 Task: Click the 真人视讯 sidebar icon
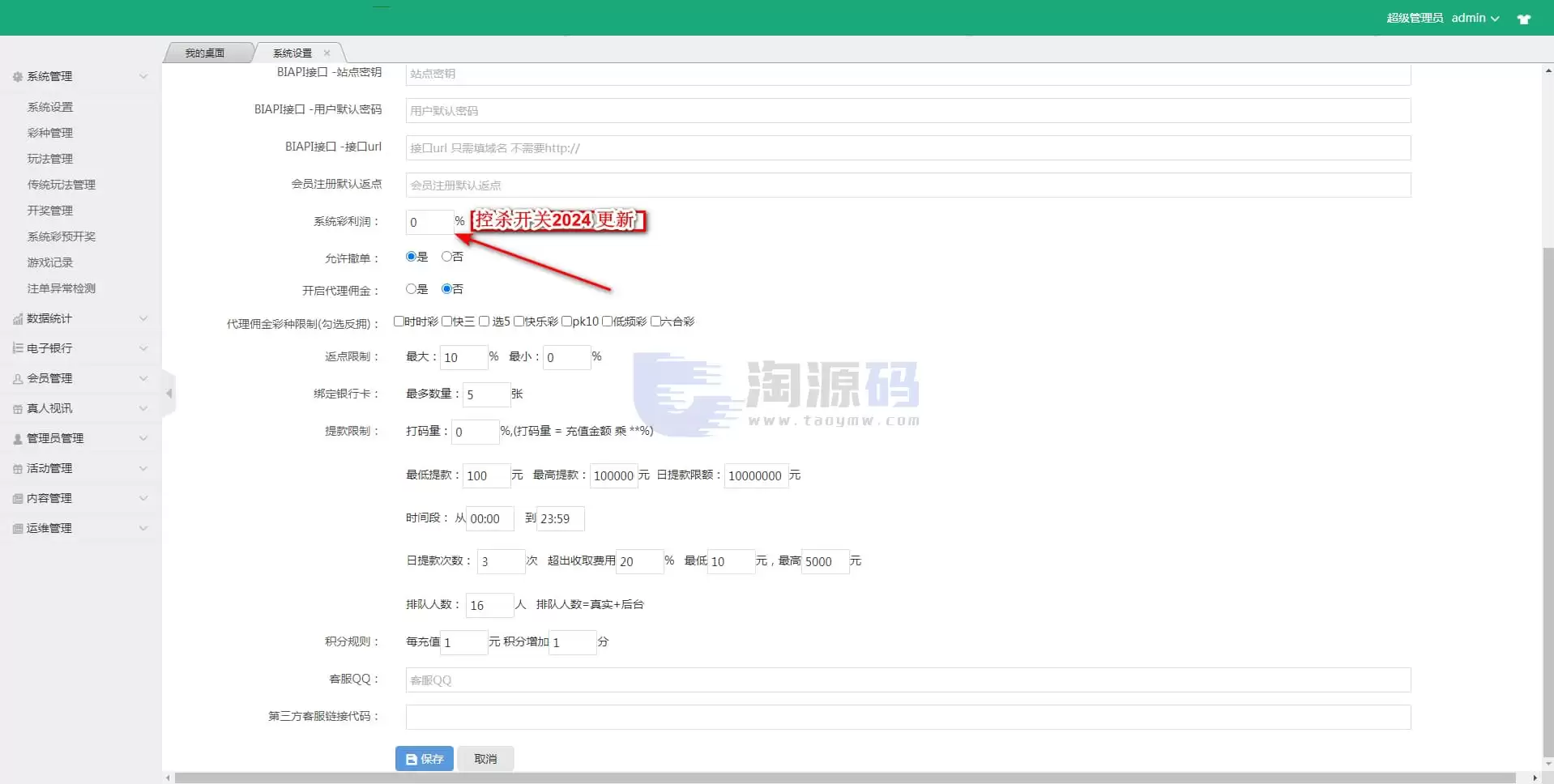click(x=18, y=408)
